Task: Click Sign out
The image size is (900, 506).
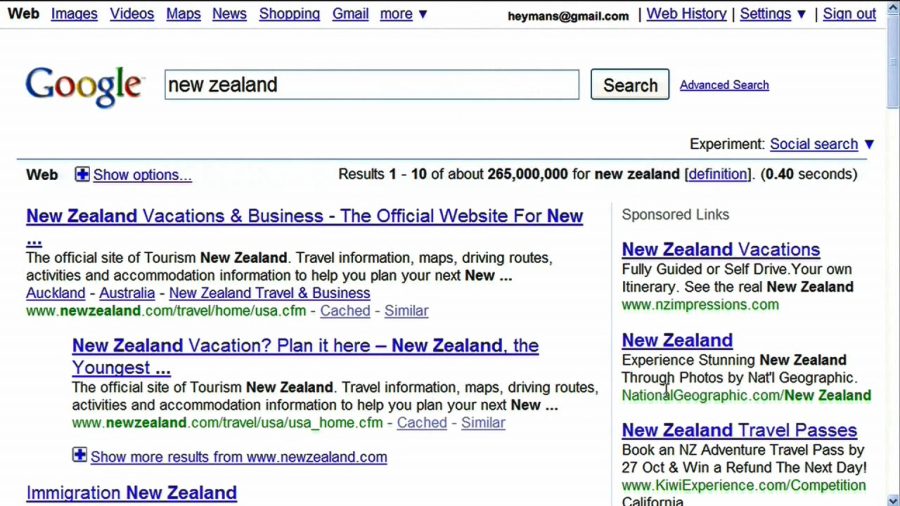Action: [x=849, y=14]
